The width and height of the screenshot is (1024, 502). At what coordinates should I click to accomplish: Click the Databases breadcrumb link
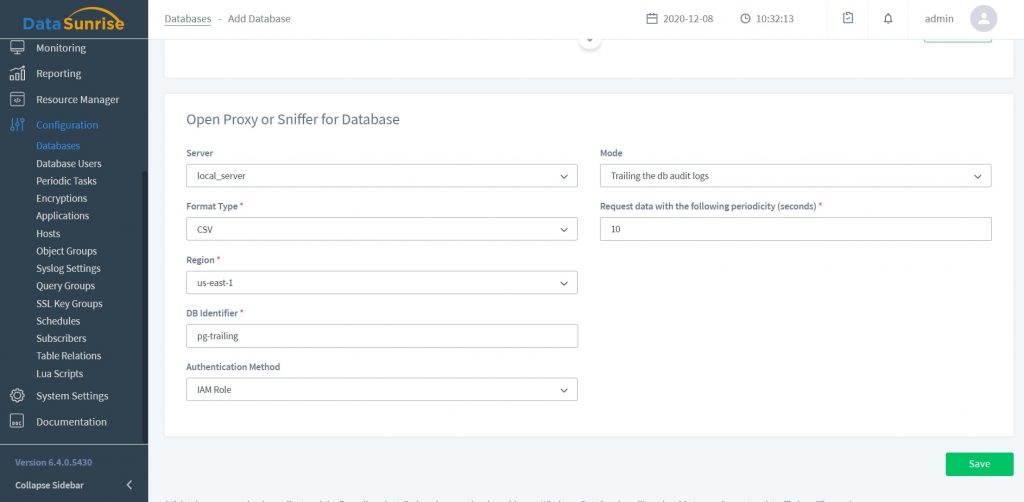point(186,19)
